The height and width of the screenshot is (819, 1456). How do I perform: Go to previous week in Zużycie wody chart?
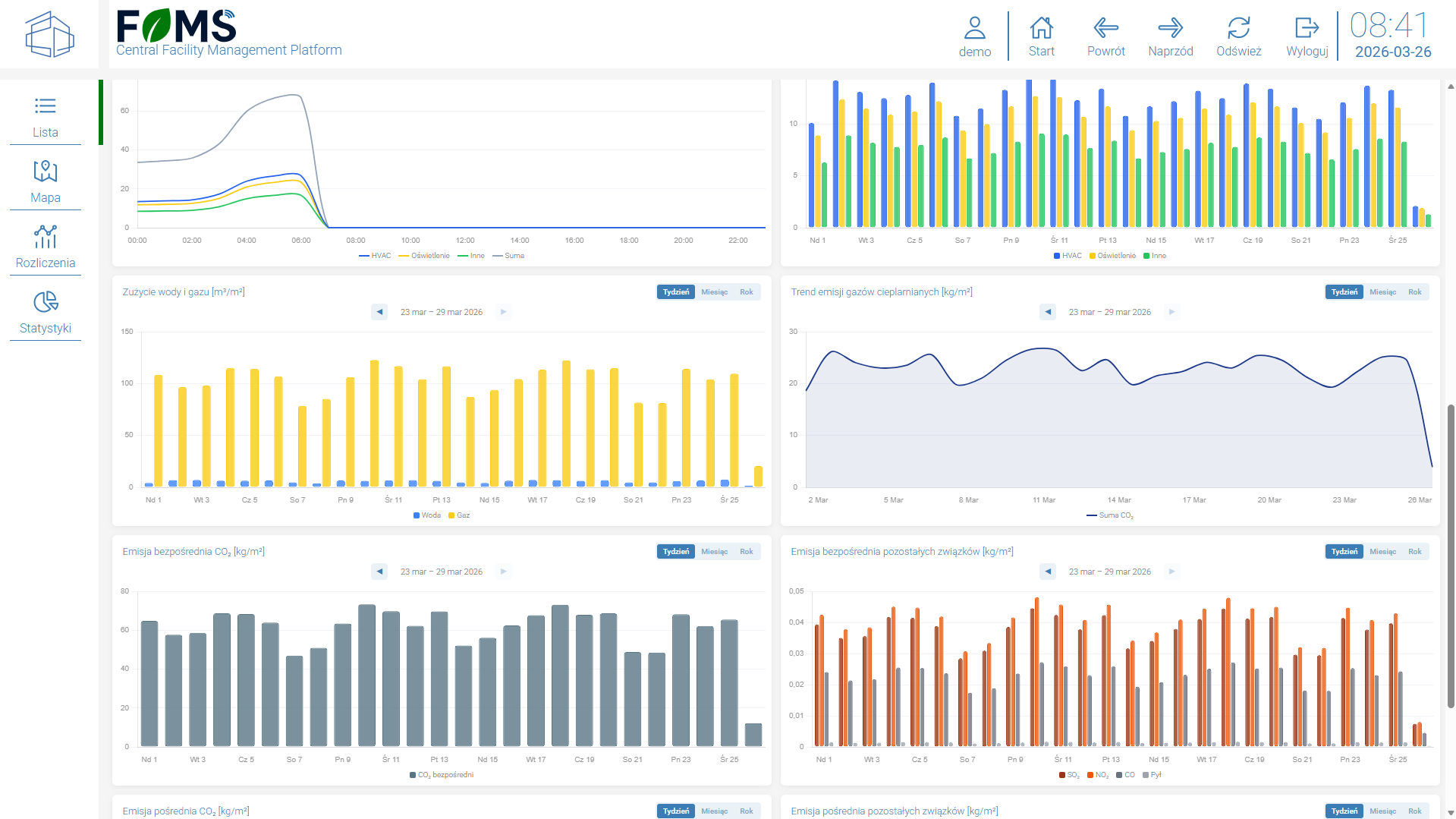coord(379,312)
